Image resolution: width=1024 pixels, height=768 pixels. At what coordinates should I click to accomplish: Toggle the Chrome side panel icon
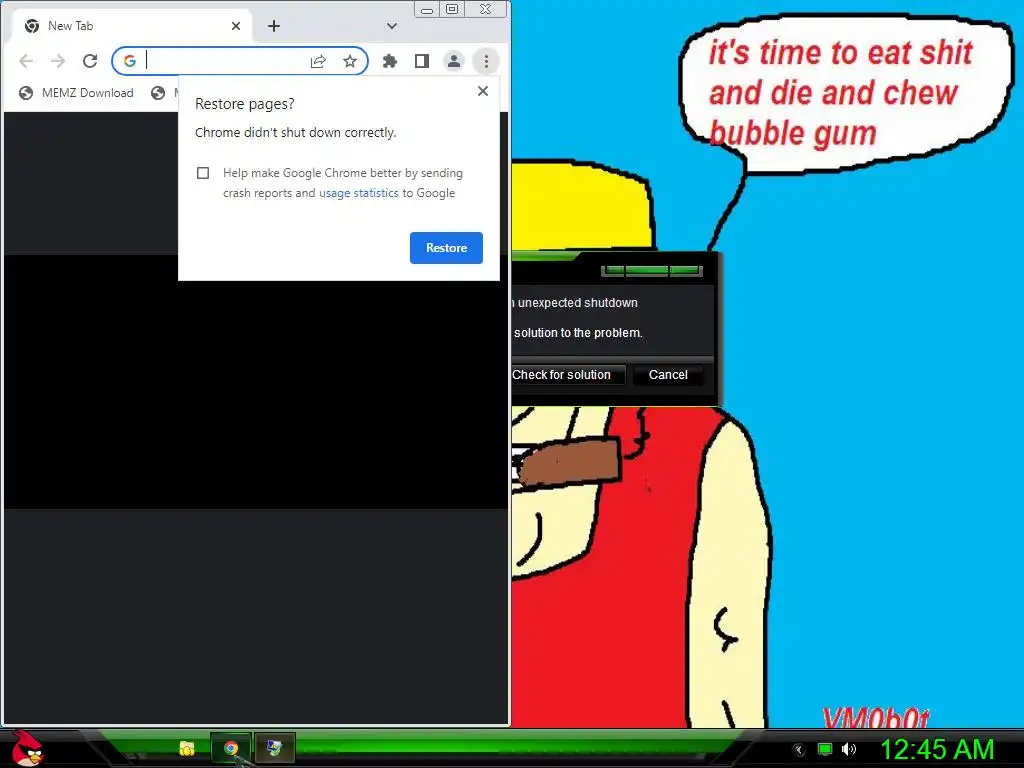422,61
